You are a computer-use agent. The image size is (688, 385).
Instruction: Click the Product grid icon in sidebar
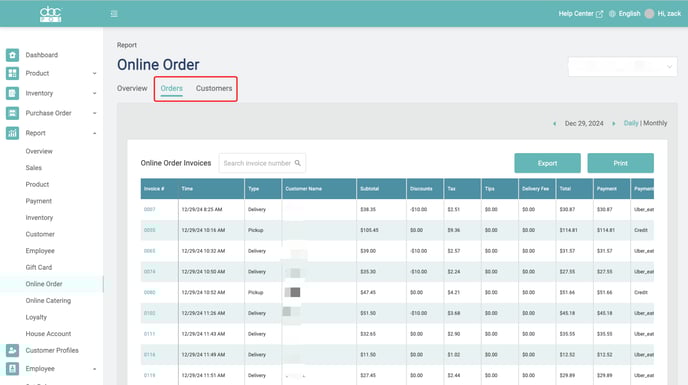[x=12, y=73]
